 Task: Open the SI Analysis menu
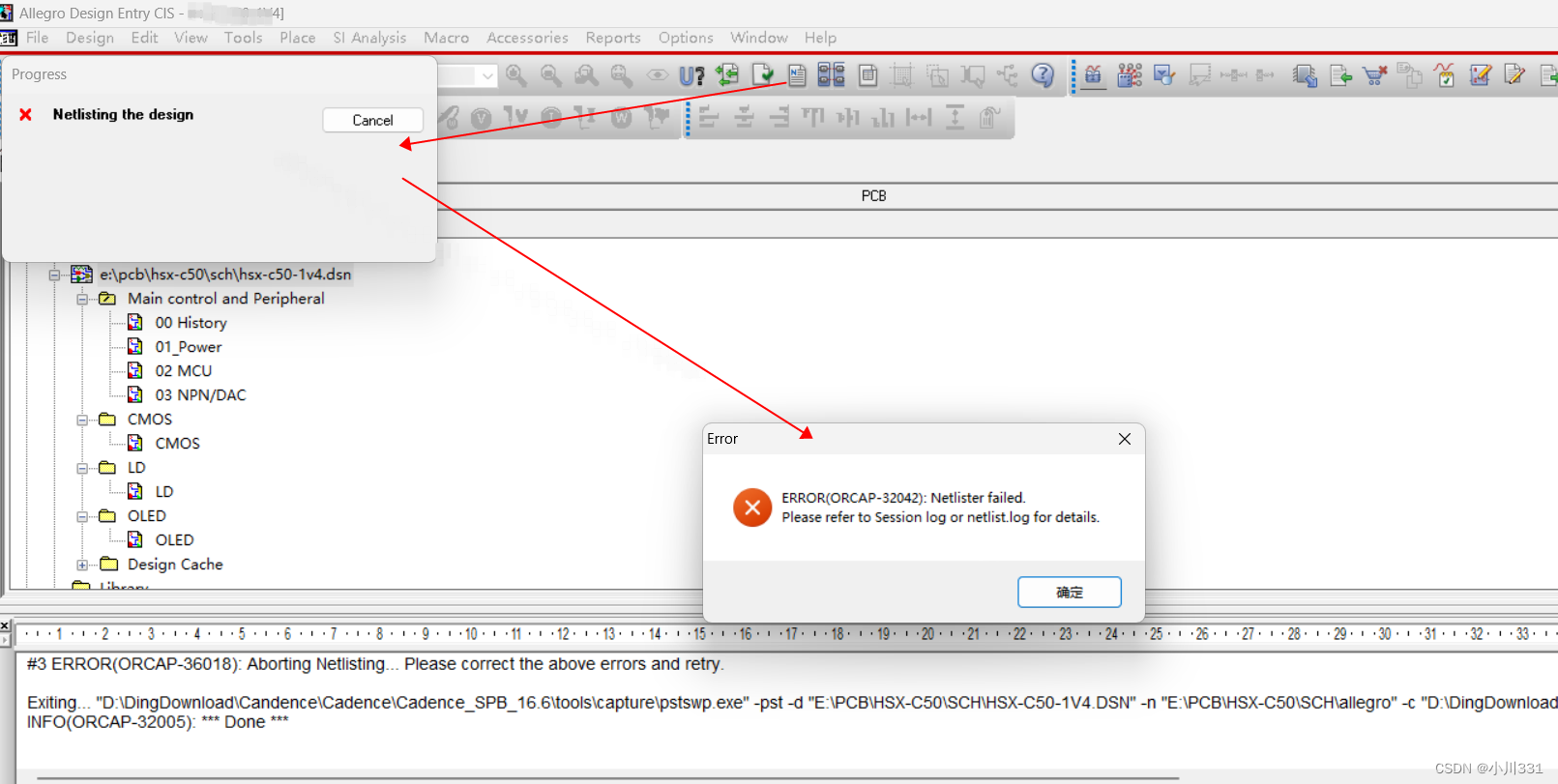click(369, 38)
